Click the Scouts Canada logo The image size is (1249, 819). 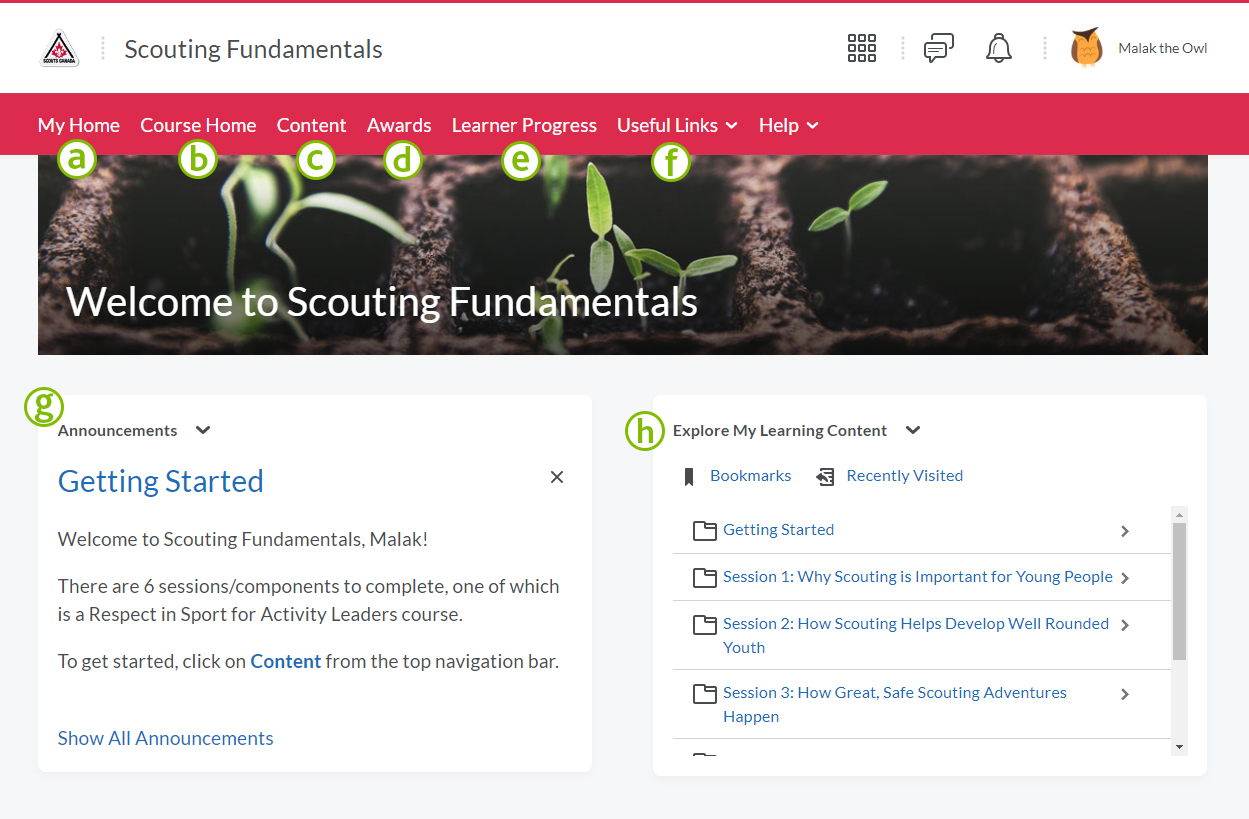coord(60,48)
